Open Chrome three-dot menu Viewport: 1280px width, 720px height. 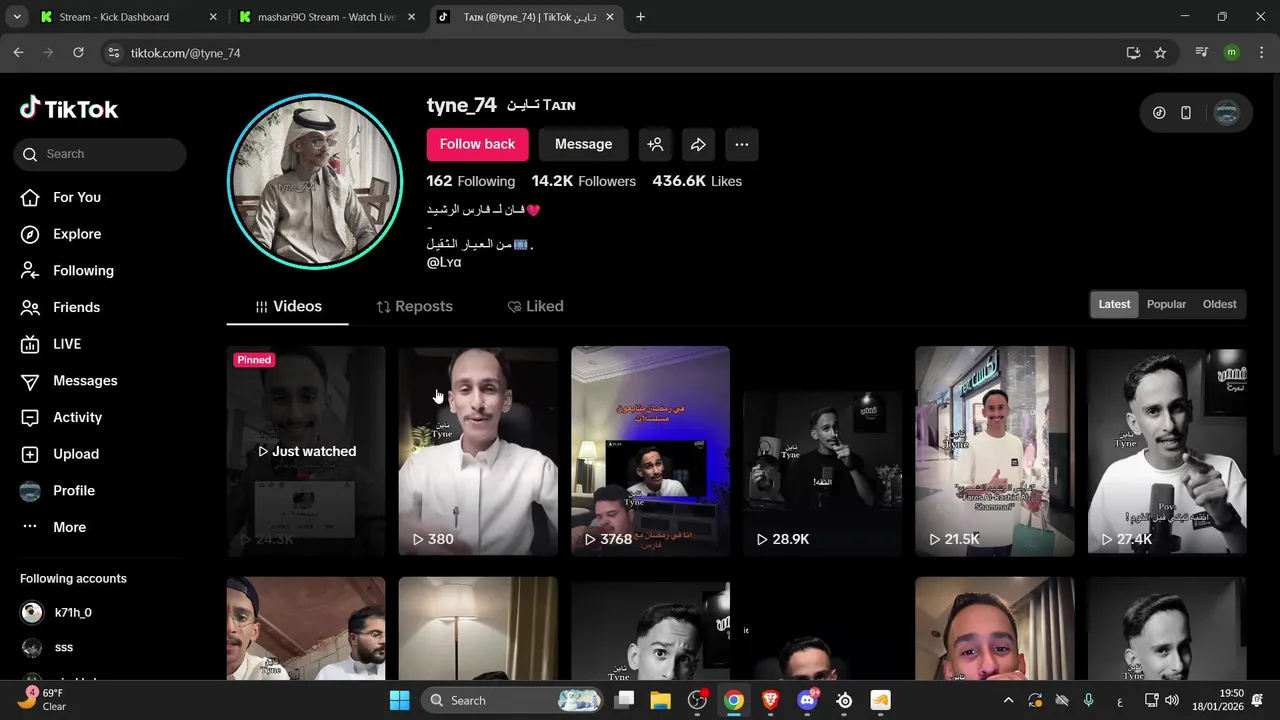1261,53
